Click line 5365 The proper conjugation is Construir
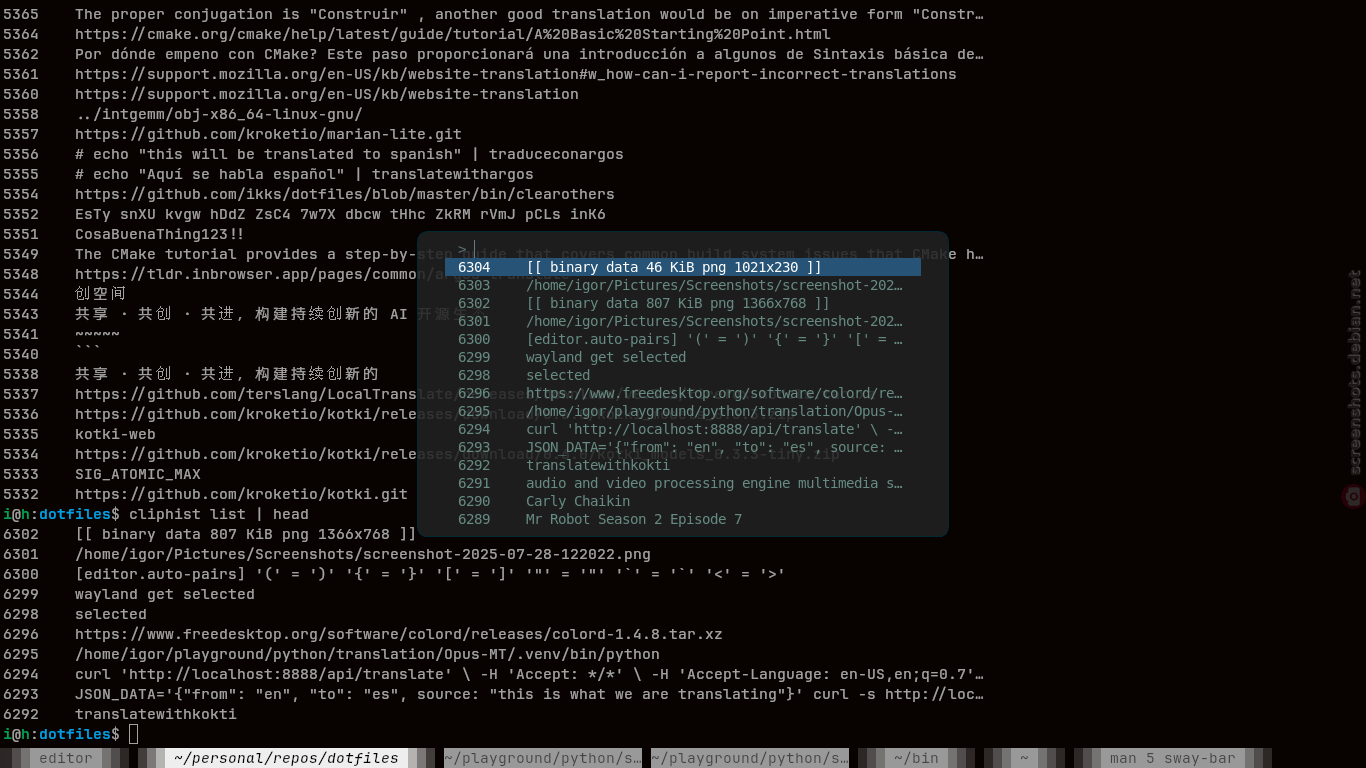The width and height of the screenshot is (1366, 768). (529, 14)
